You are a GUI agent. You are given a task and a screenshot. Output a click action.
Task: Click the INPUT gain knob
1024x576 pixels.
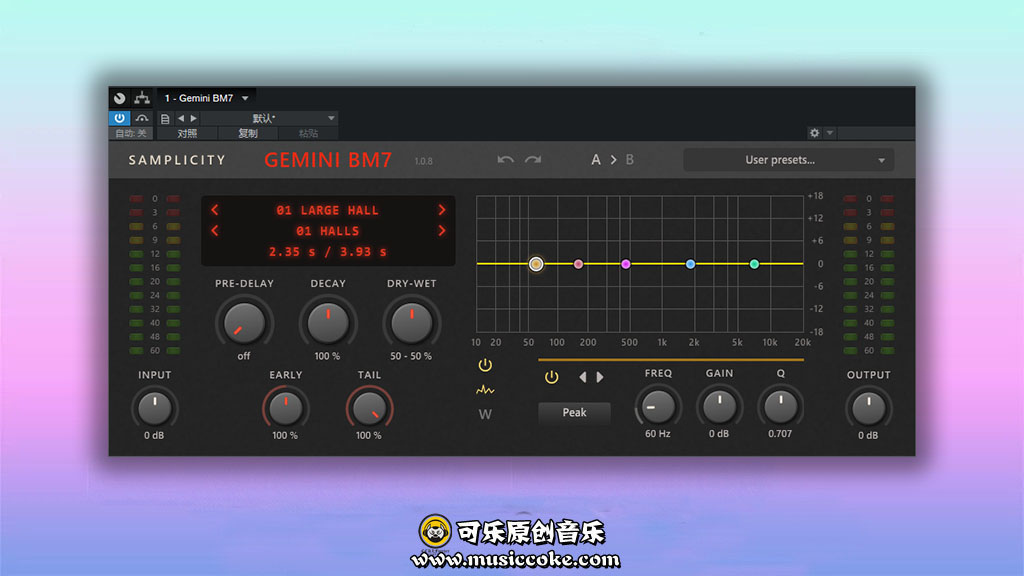[155, 408]
